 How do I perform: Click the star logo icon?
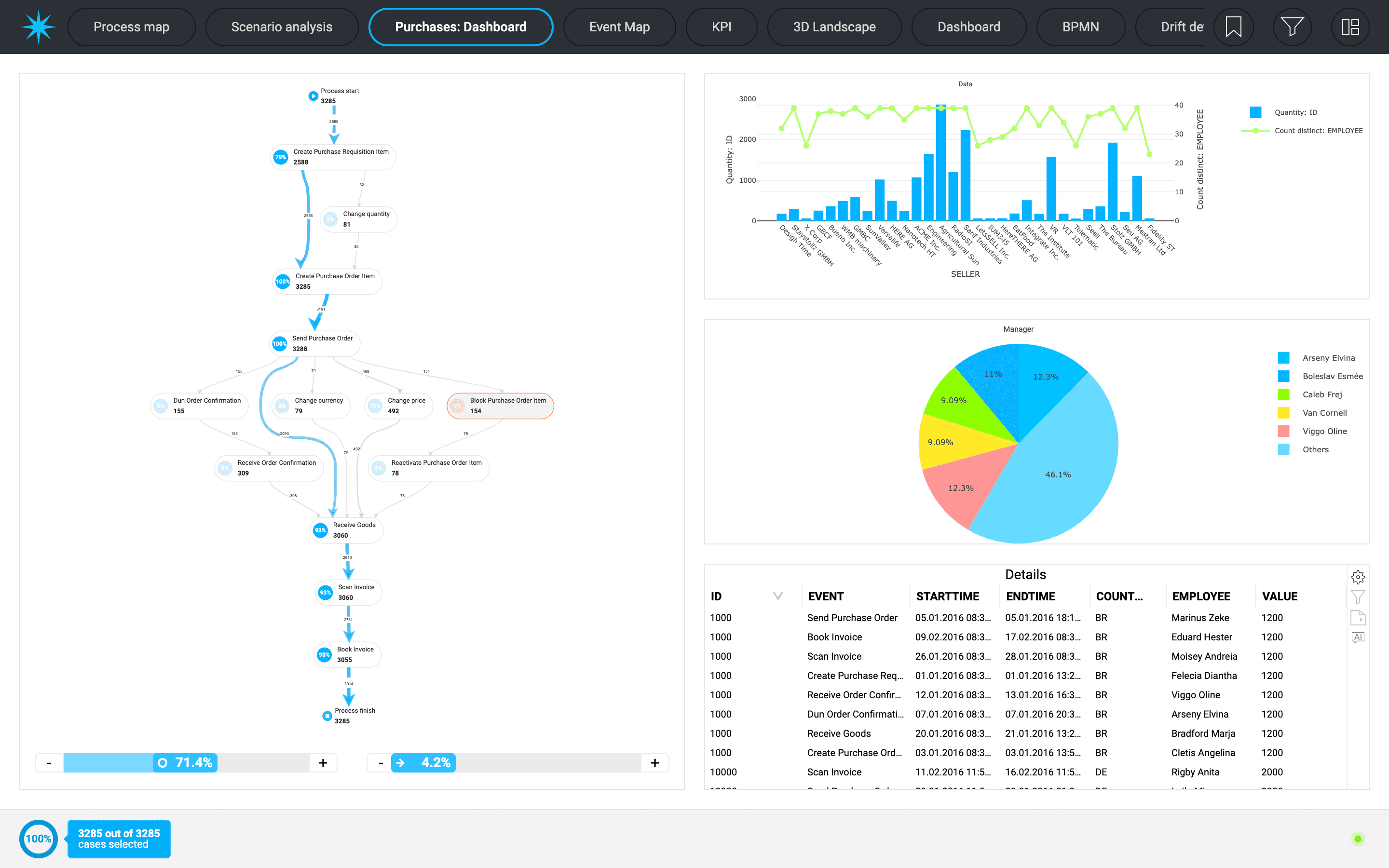point(39,27)
